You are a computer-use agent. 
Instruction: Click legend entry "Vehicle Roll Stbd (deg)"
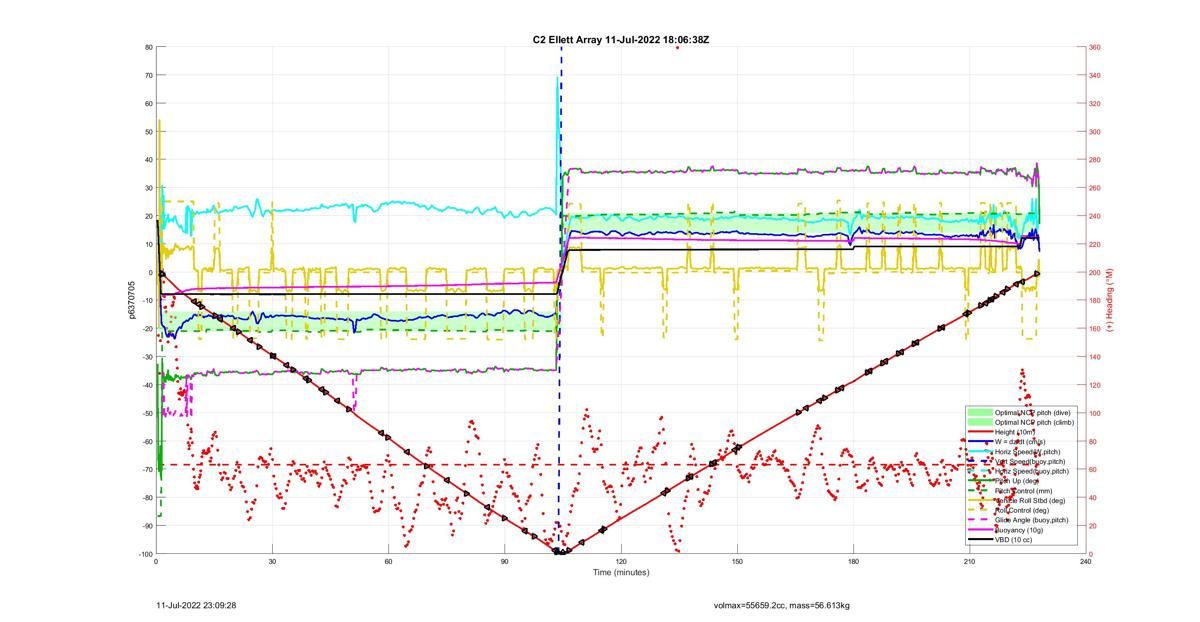tap(1030, 500)
